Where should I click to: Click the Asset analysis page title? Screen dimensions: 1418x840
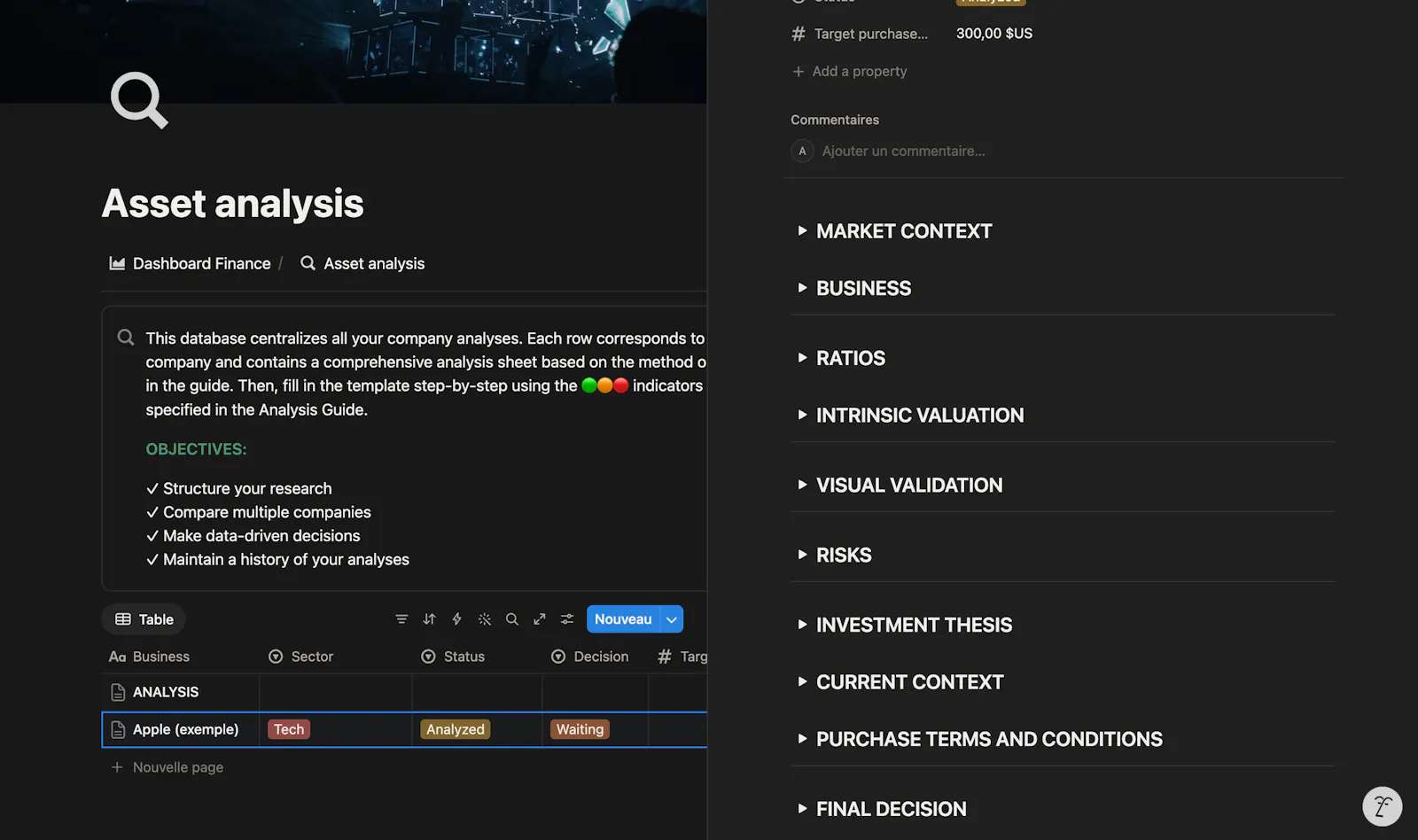tap(233, 203)
